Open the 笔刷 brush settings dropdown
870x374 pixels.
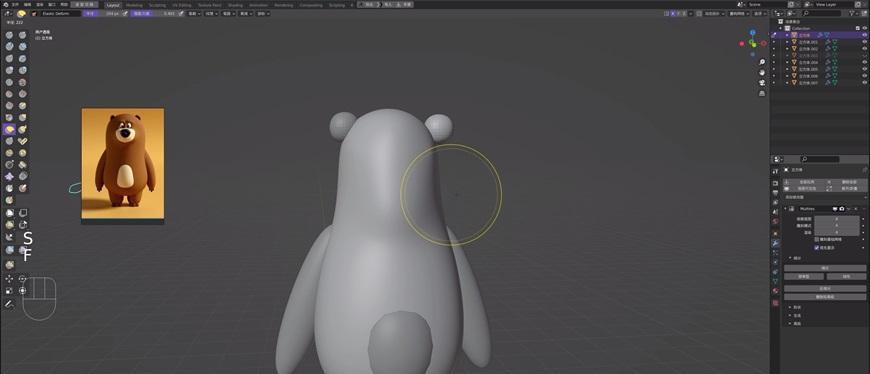194,13
